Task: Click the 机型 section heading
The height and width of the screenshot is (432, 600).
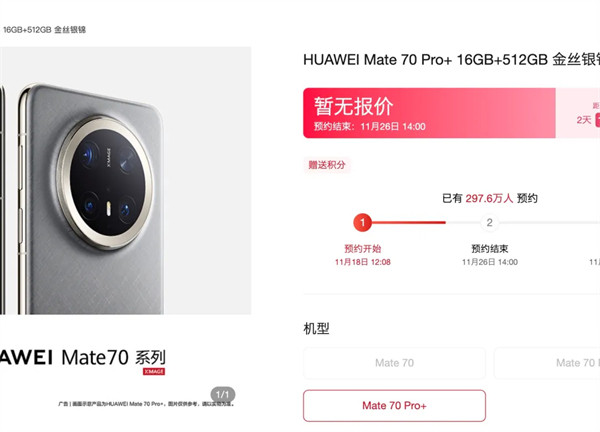Action: (316, 328)
